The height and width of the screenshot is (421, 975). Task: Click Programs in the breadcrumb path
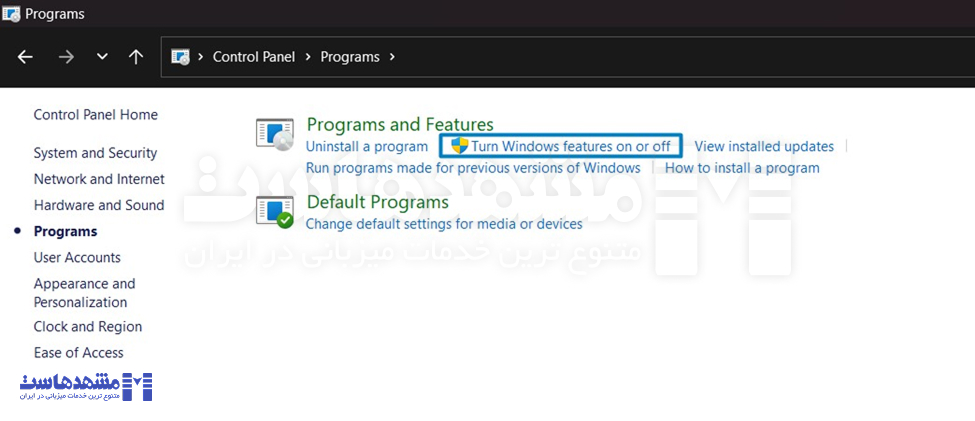350,57
